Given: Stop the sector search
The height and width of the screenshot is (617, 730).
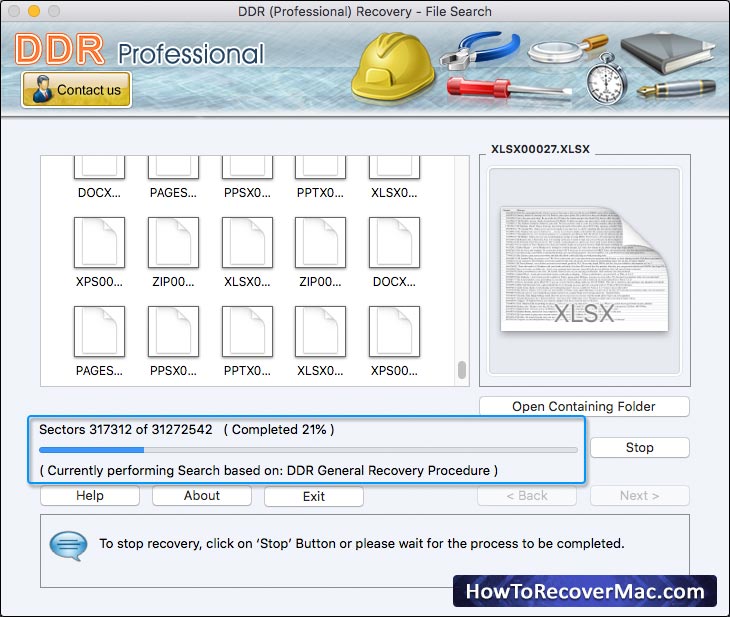Looking at the screenshot, I should (640, 447).
